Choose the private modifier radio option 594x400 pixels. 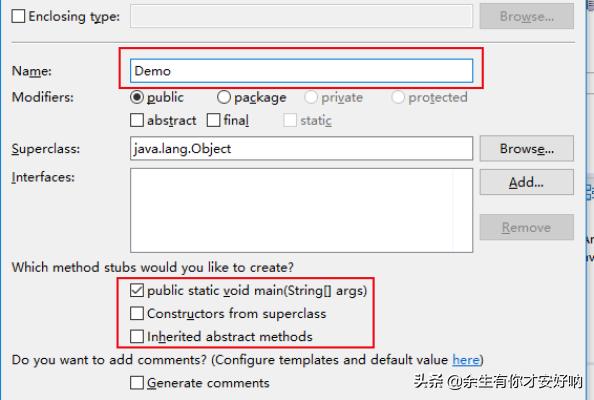pos(311,97)
